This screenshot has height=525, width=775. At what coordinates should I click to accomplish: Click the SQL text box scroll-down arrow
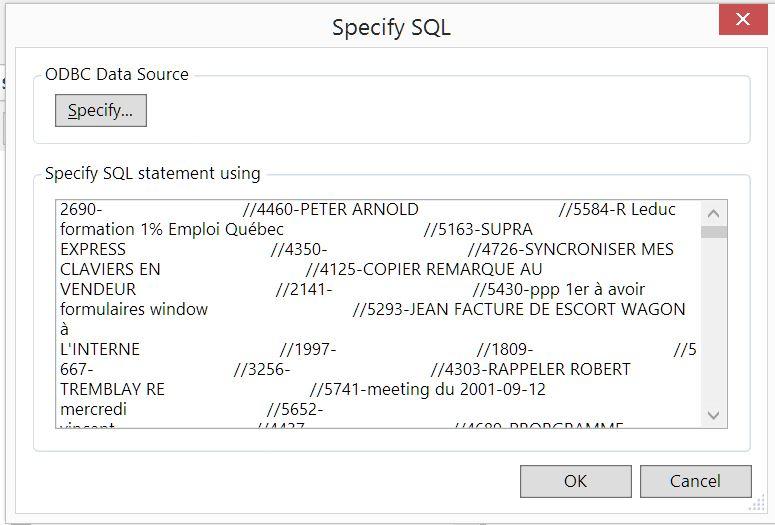pyautogui.click(x=713, y=415)
